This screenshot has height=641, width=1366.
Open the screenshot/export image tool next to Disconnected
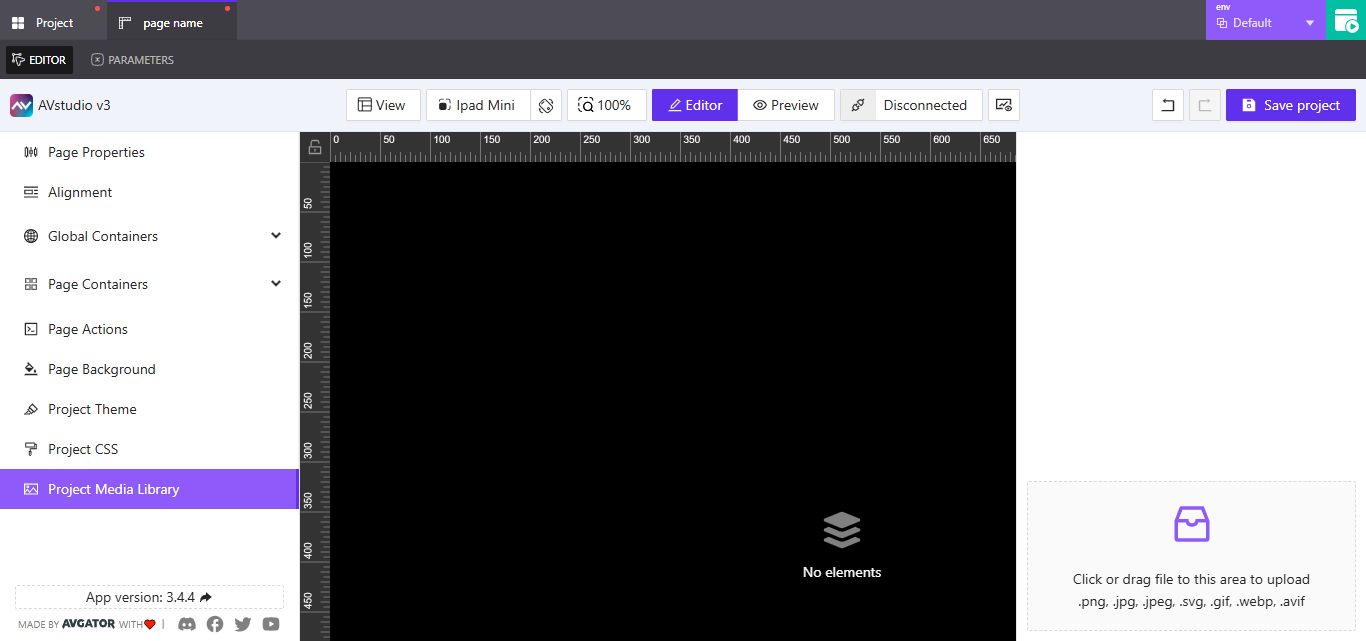[1003, 104]
